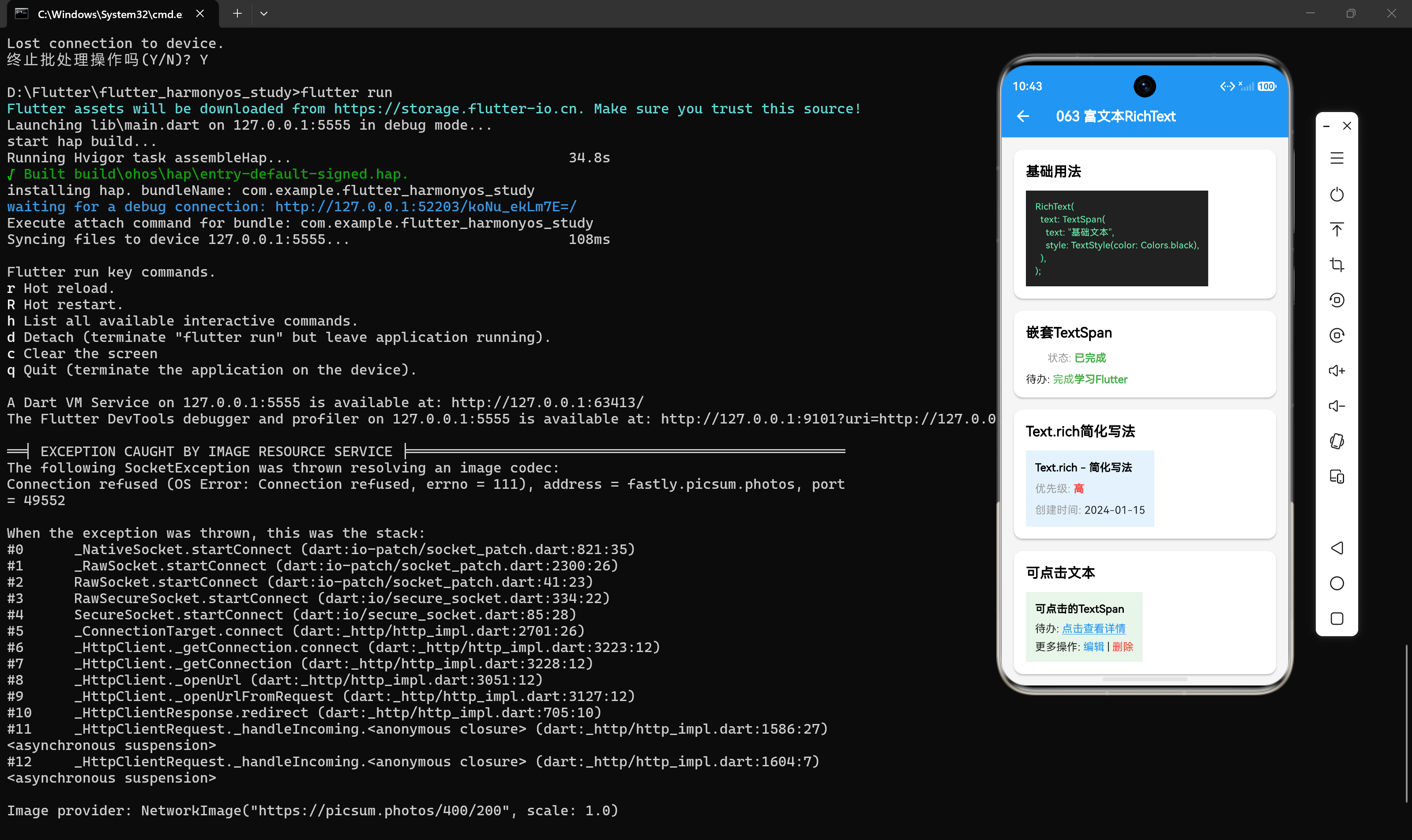This screenshot has height=840, width=1412.
Task: Close the cmd.exe terminal tab
Action: (200, 14)
